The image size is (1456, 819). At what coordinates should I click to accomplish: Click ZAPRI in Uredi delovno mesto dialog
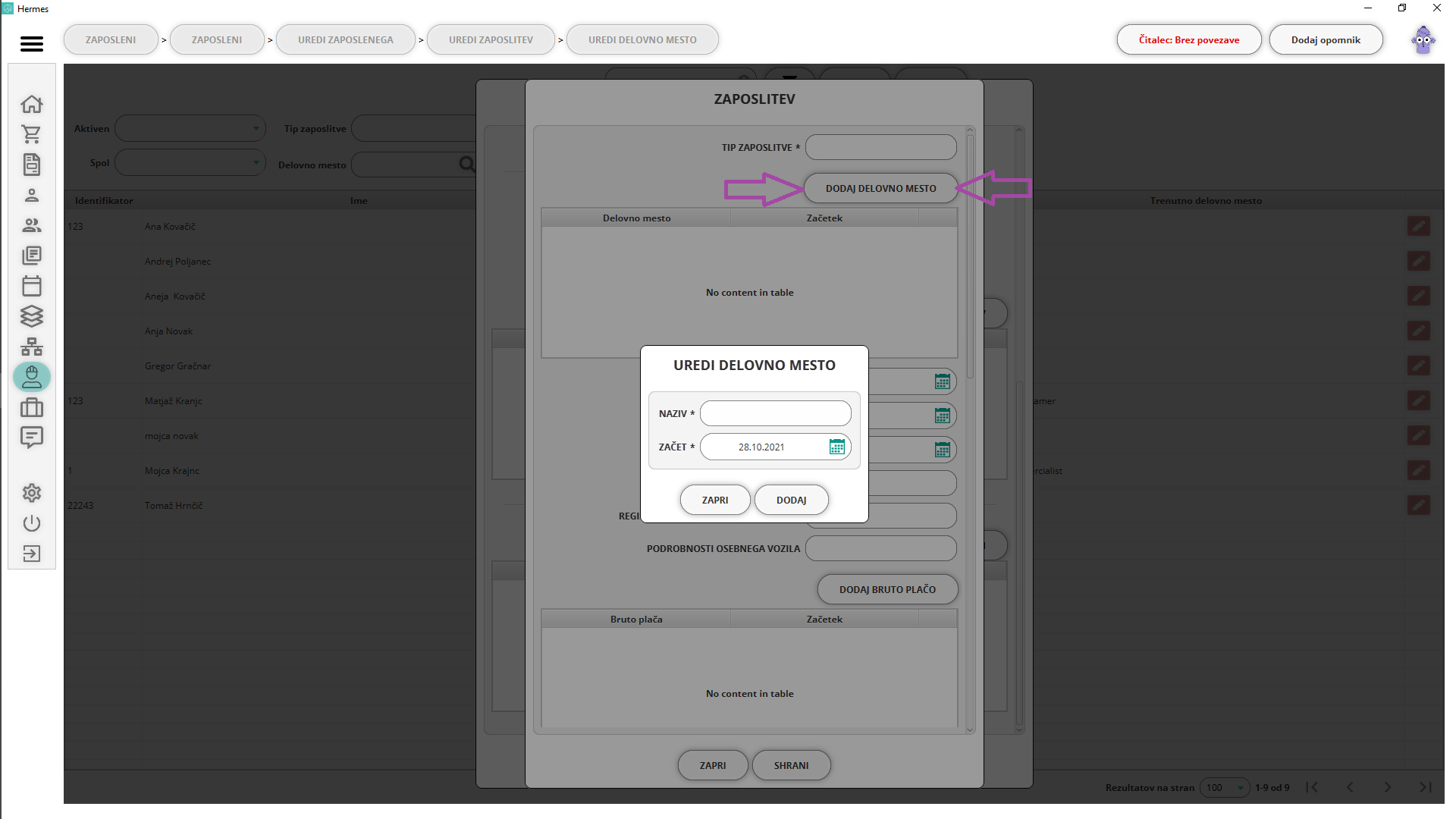click(x=714, y=500)
